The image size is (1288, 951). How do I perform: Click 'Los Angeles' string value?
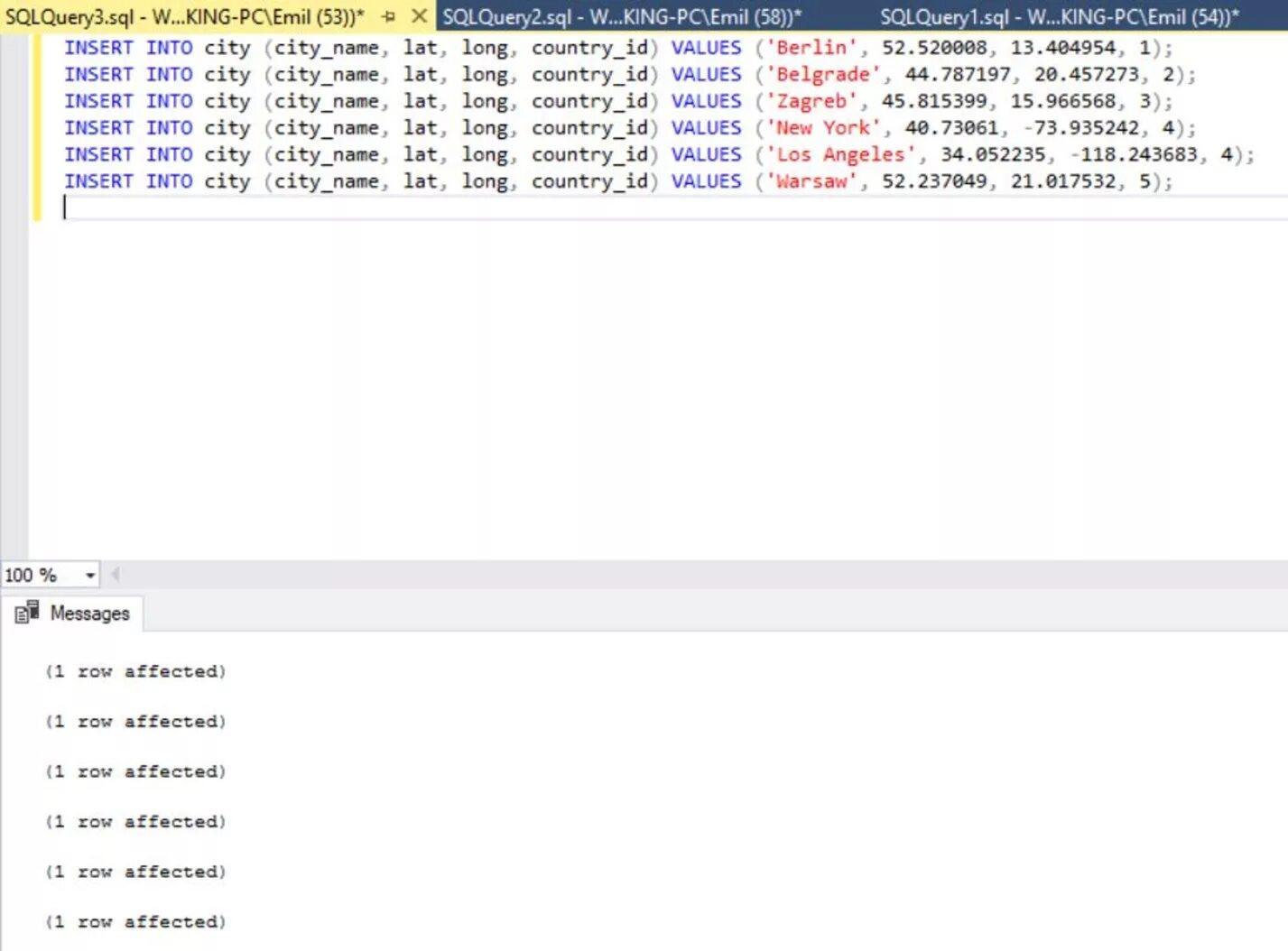tap(841, 154)
